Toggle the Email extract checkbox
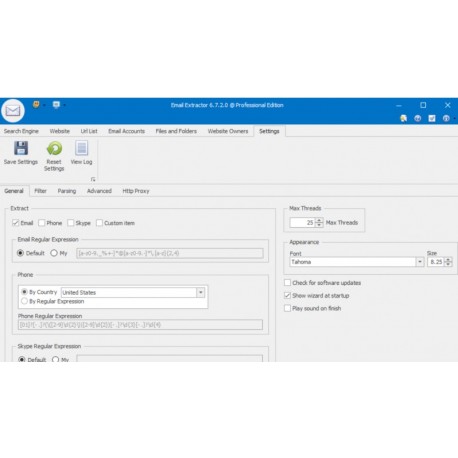This screenshot has width=458, height=458. [x=15, y=223]
